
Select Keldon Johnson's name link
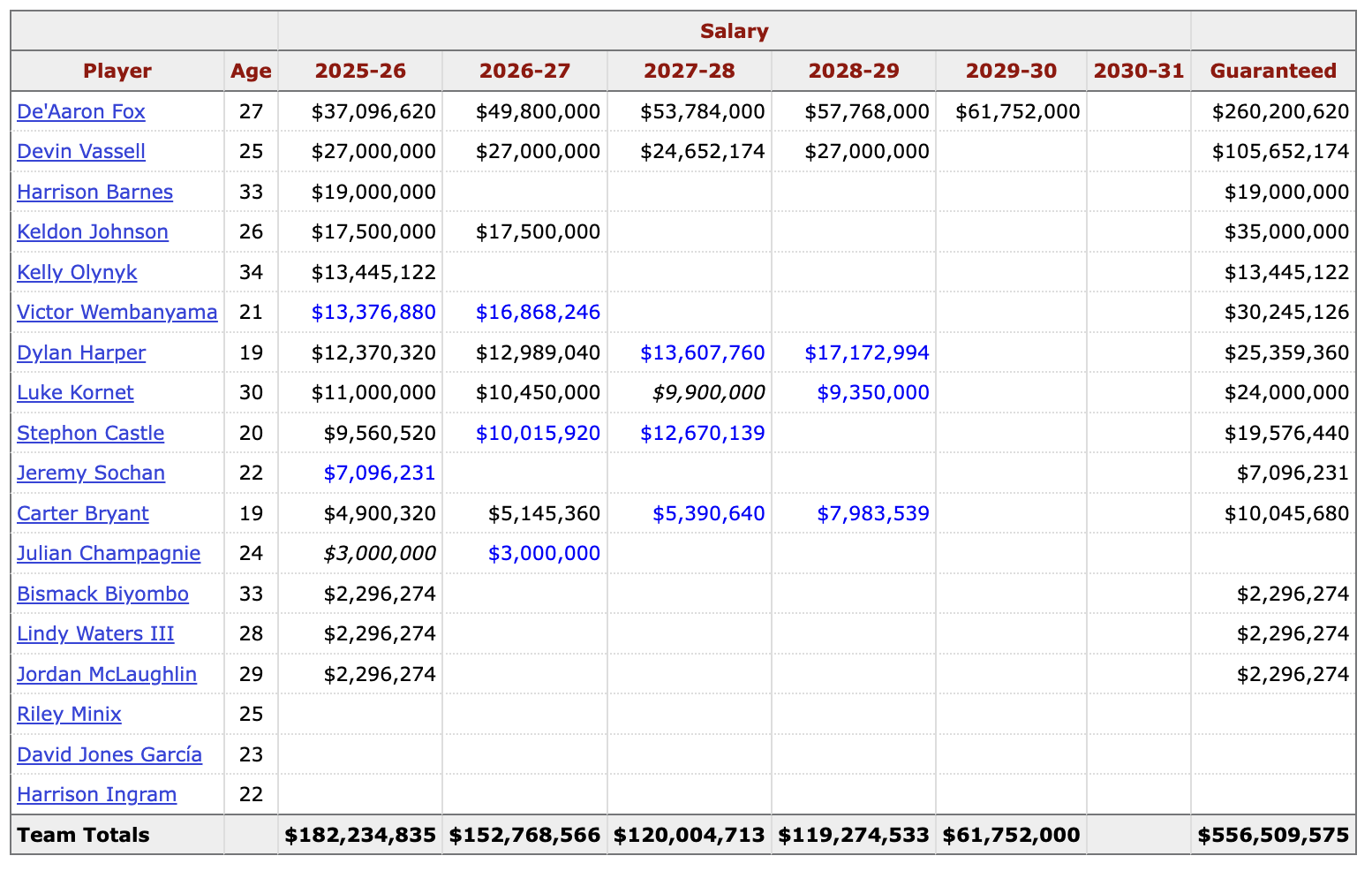click(x=93, y=231)
